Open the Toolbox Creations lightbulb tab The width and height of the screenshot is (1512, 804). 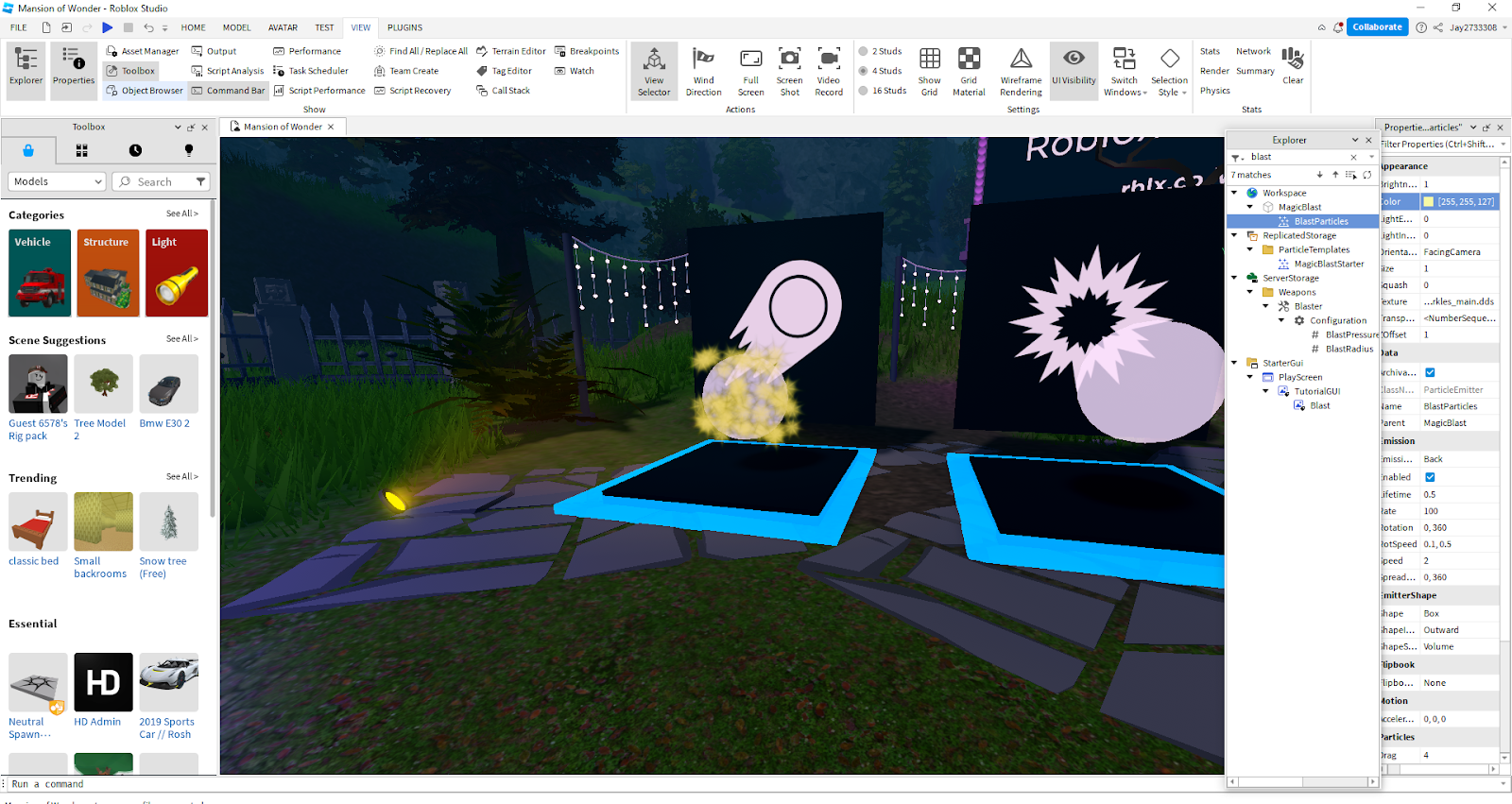(x=189, y=150)
